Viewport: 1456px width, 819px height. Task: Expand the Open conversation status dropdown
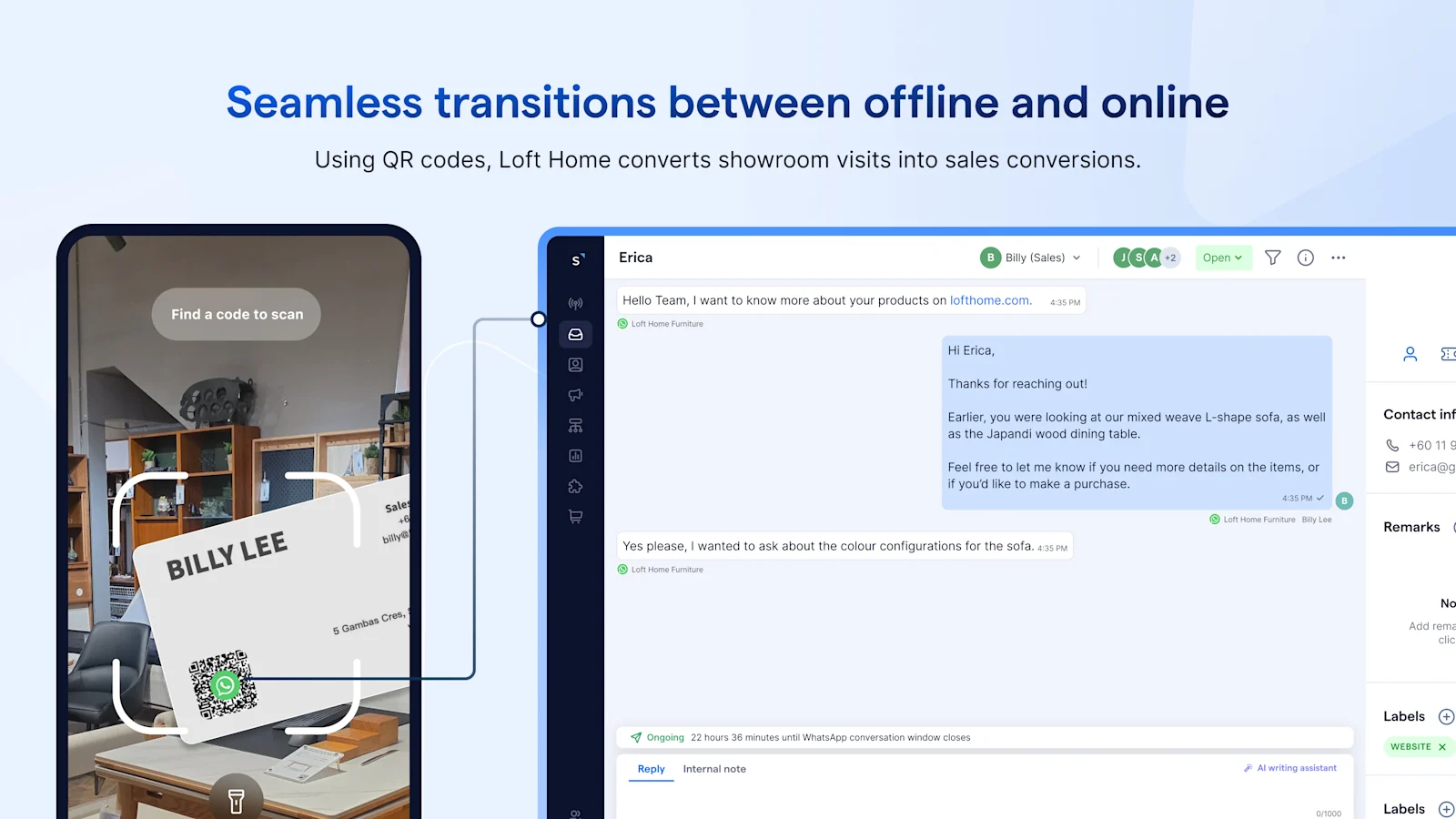pos(1222,258)
